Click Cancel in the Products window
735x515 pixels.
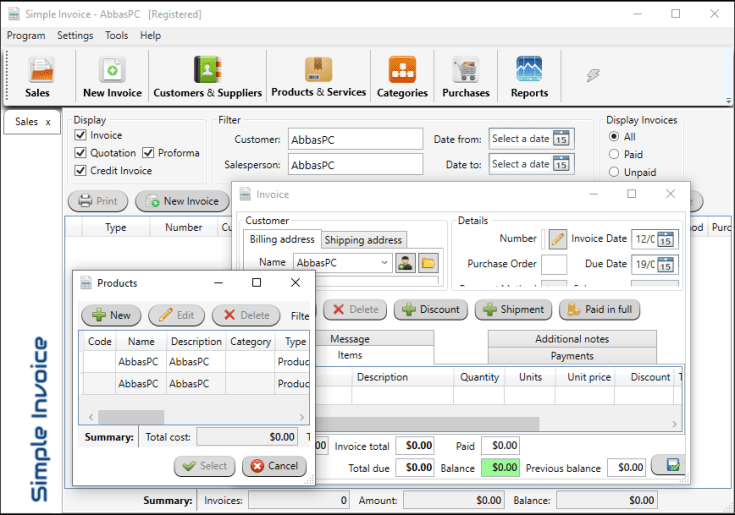274,466
